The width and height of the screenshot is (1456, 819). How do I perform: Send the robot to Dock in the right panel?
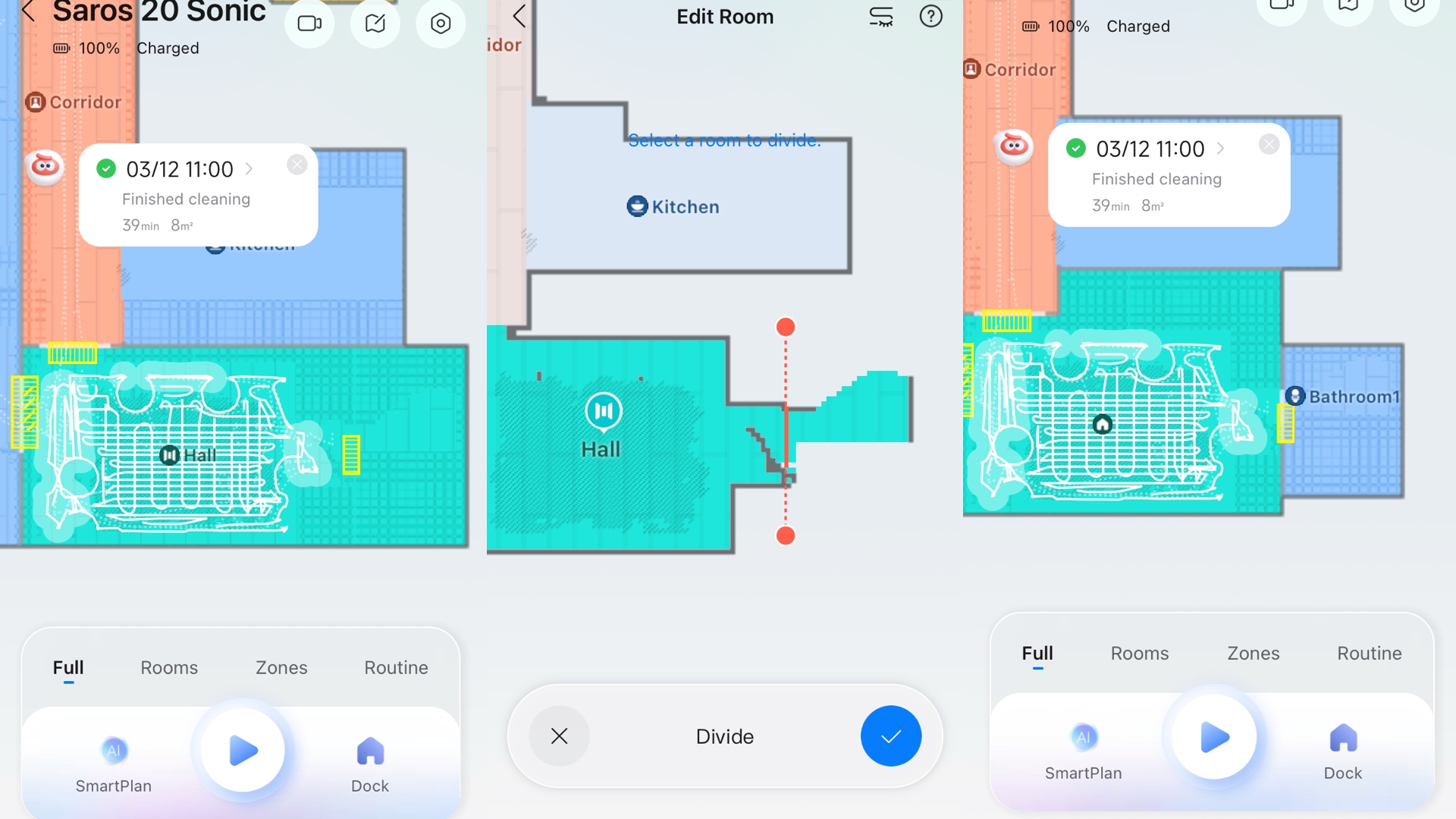[1342, 738]
